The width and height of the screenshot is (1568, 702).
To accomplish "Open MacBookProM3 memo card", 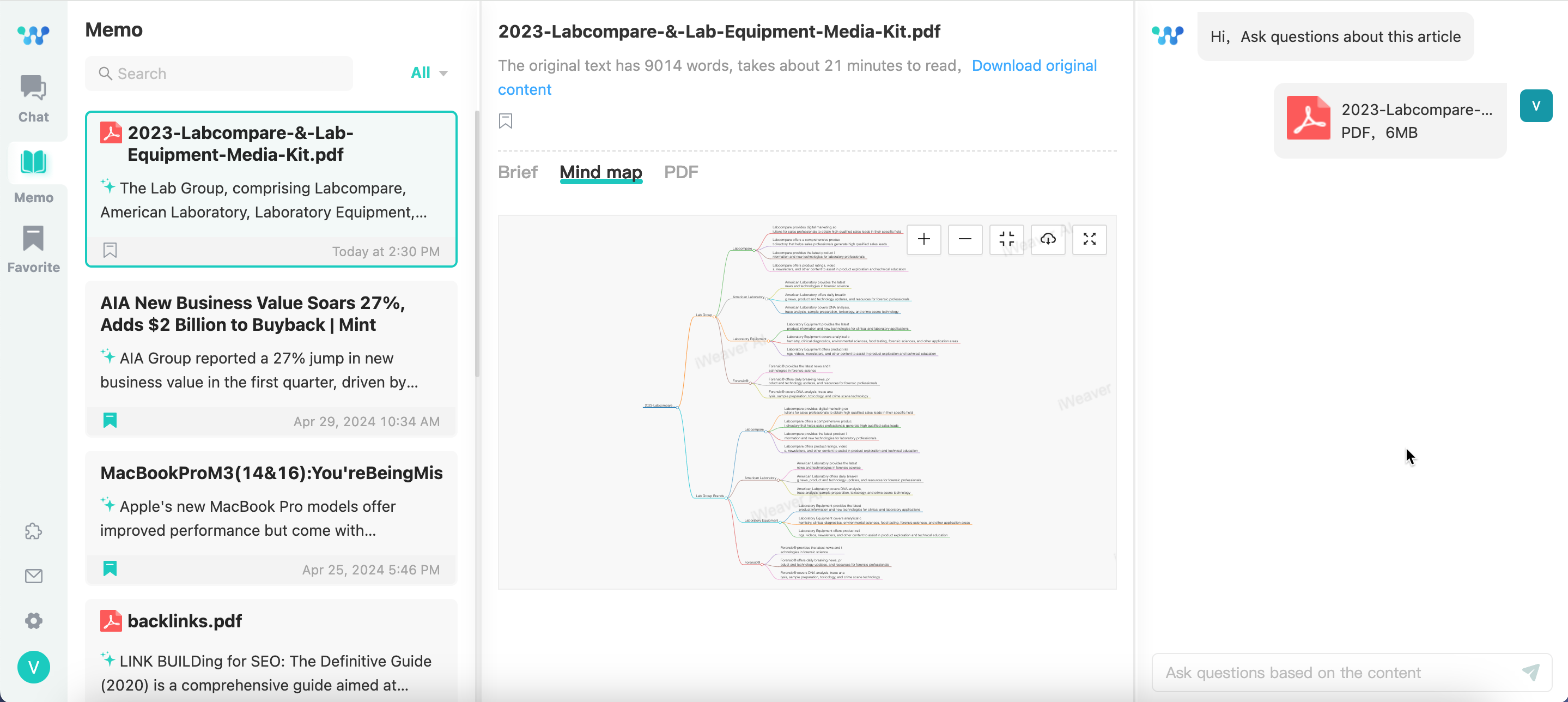I will (271, 518).
